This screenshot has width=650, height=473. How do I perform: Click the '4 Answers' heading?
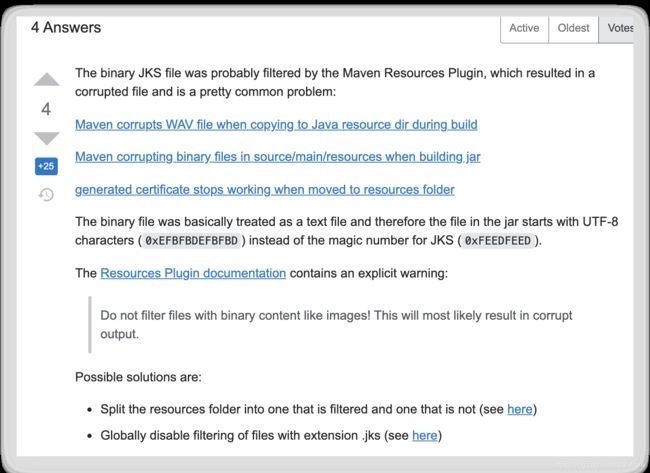coord(66,27)
